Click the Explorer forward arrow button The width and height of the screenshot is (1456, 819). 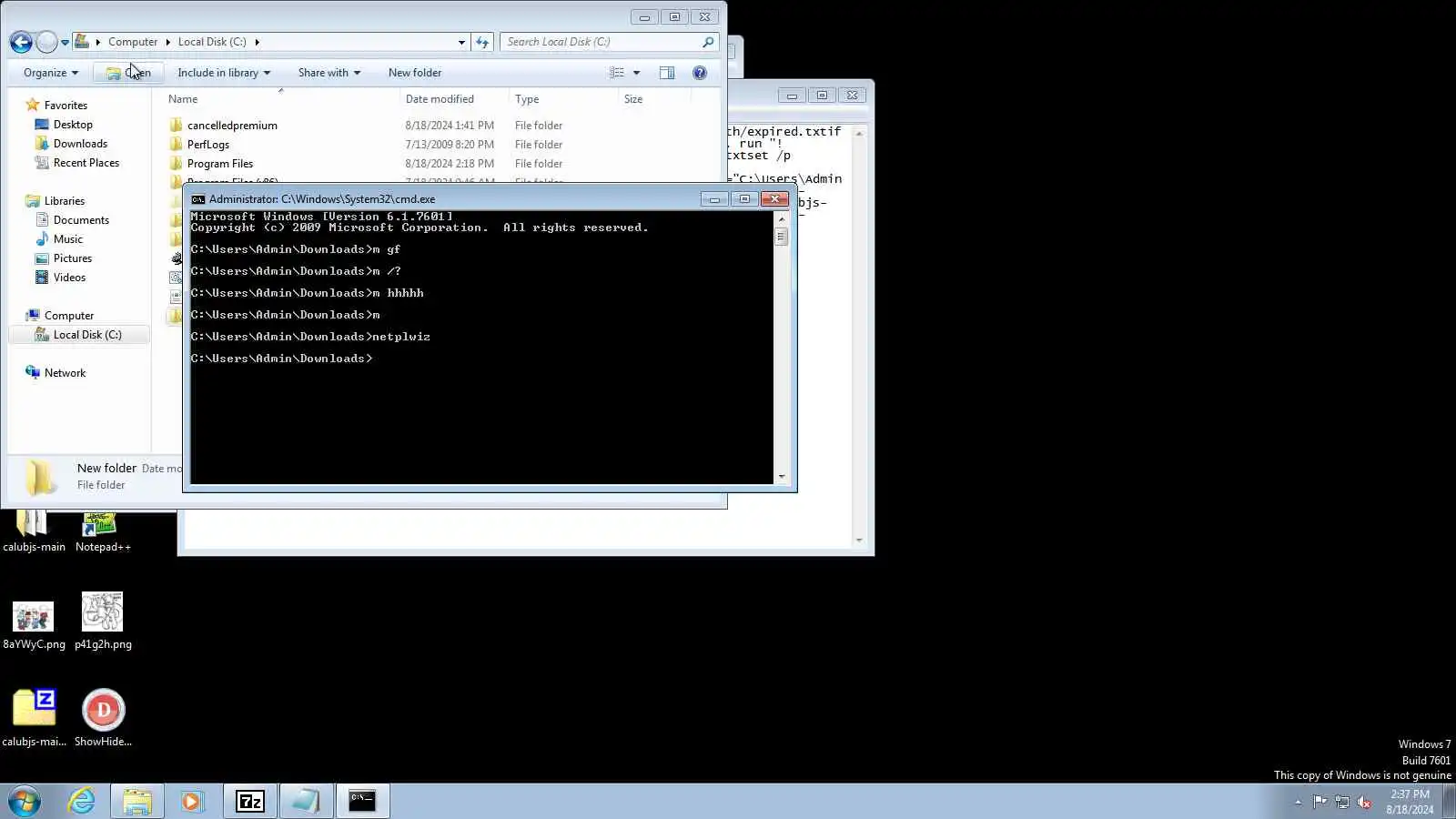click(x=46, y=42)
